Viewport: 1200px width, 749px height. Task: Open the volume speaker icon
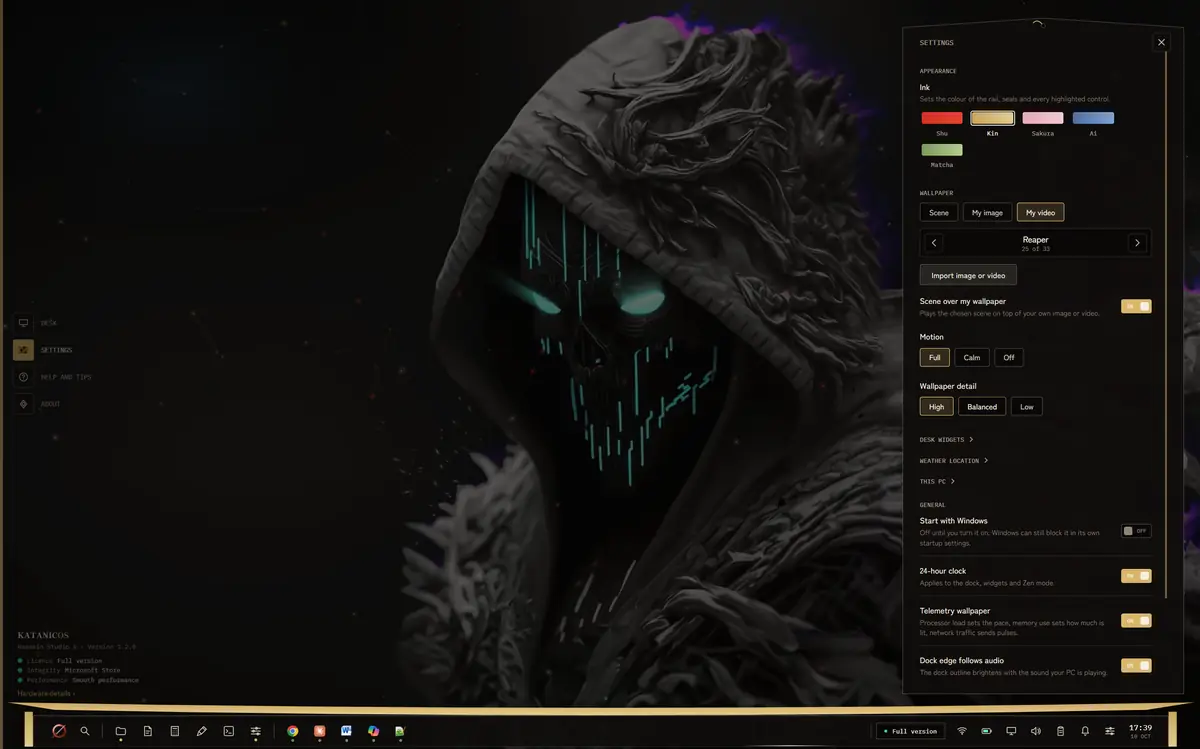(x=1036, y=731)
